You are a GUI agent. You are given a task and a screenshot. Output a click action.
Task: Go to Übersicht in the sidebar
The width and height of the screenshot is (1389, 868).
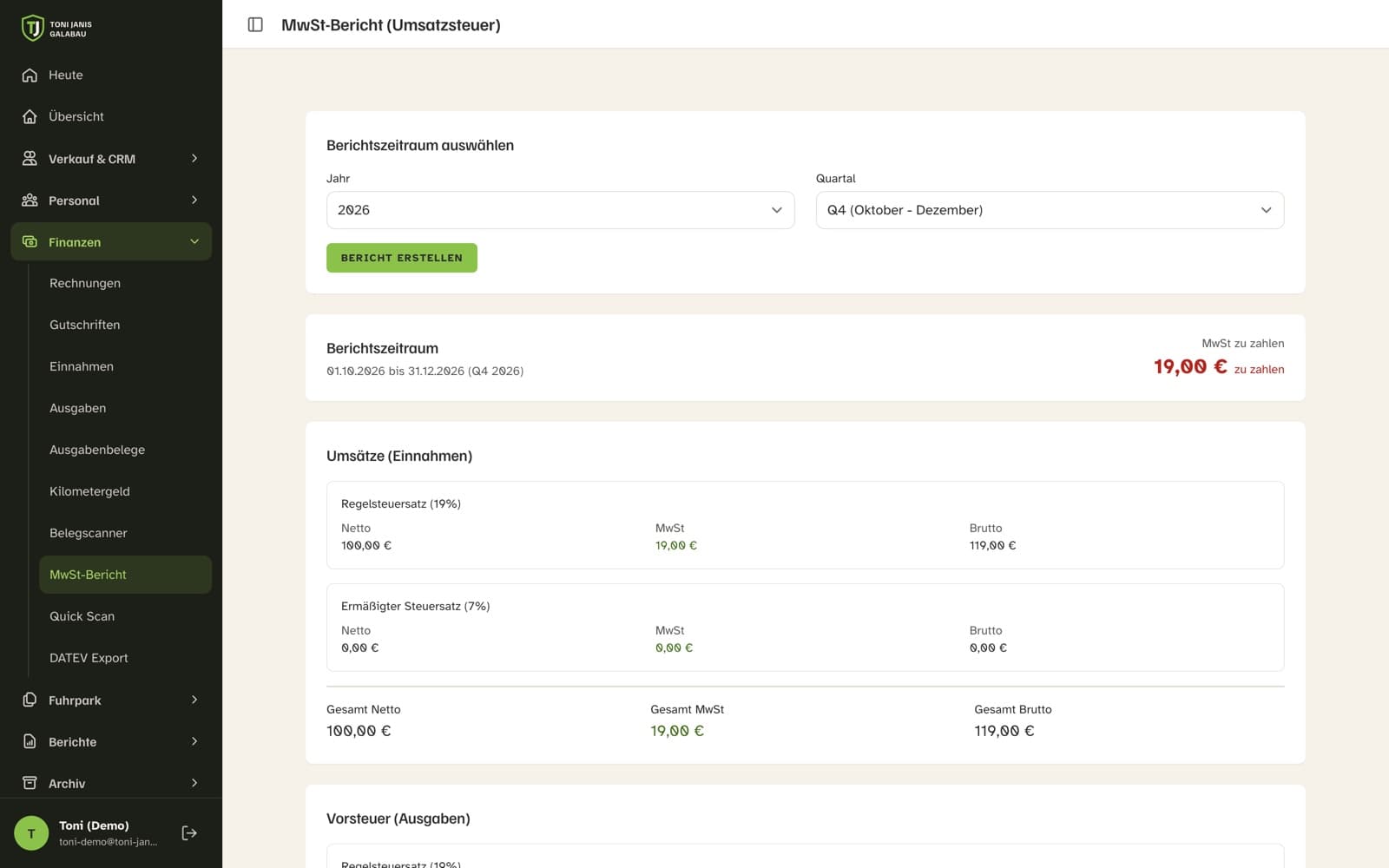point(111,116)
